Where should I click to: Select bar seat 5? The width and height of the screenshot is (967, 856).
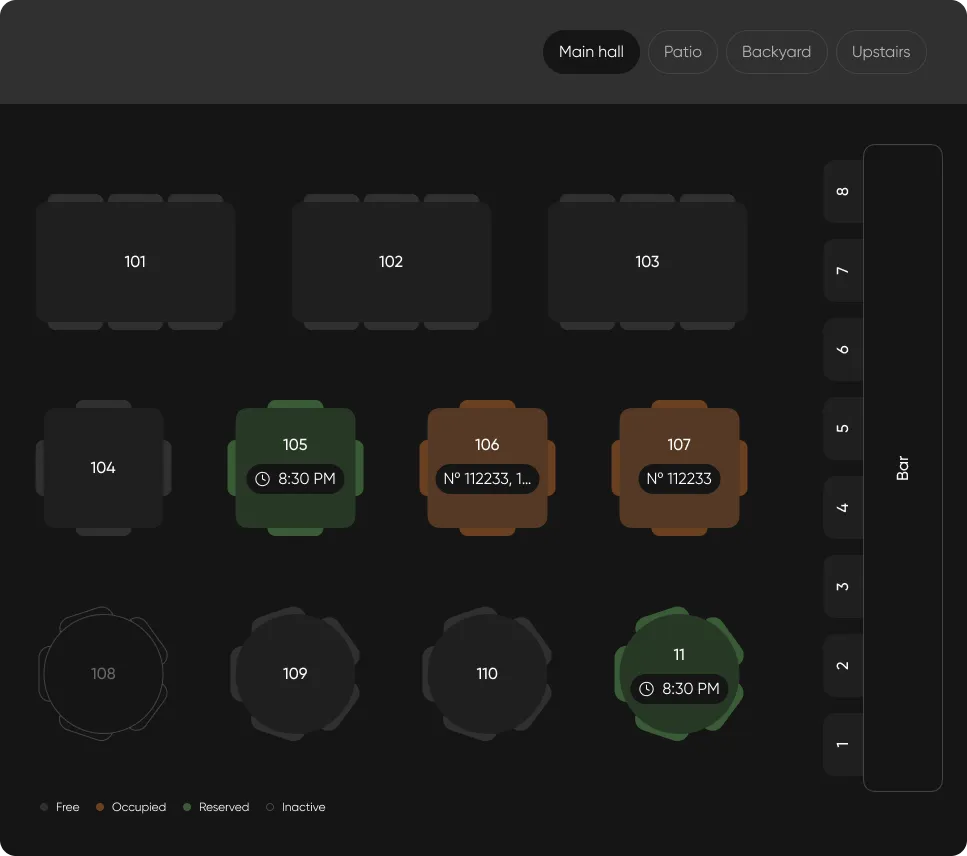point(842,429)
